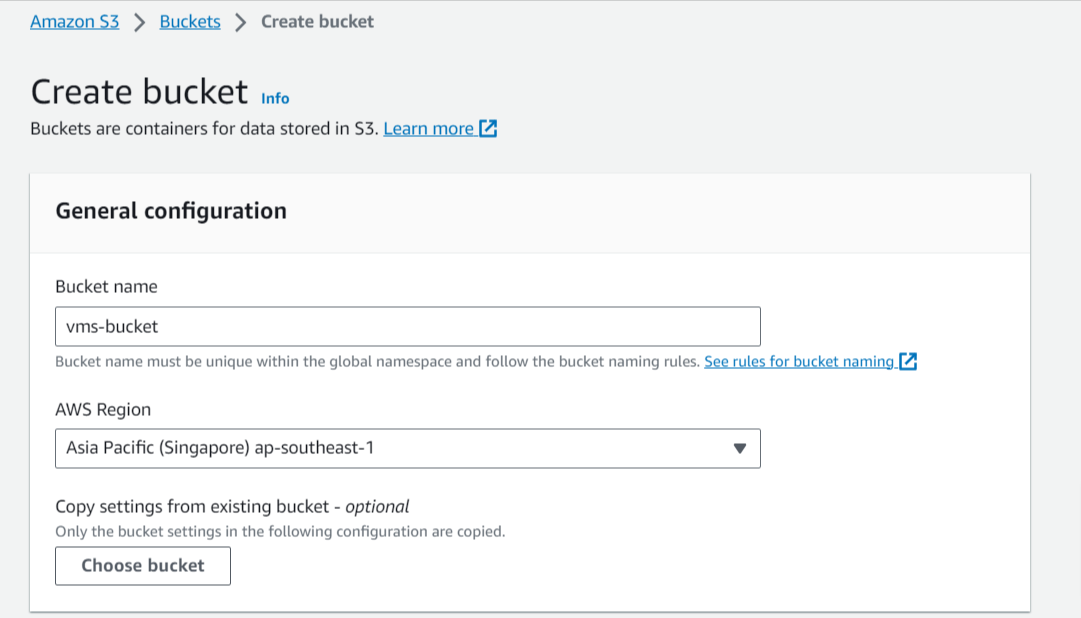Go to the Buckets breadcrumb link

tap(190, 21)
